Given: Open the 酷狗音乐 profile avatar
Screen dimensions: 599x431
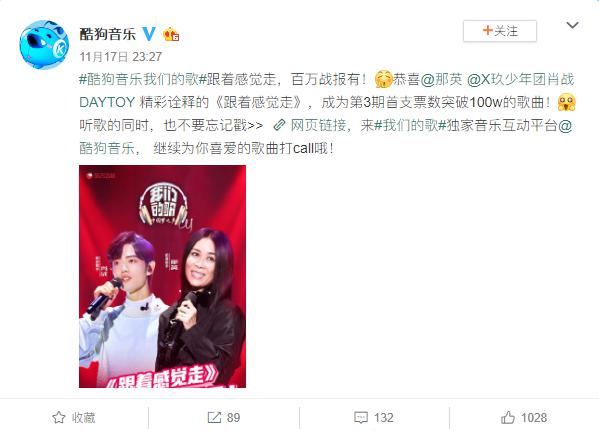Looking at the screenshot, I should (x=44, y=45).
